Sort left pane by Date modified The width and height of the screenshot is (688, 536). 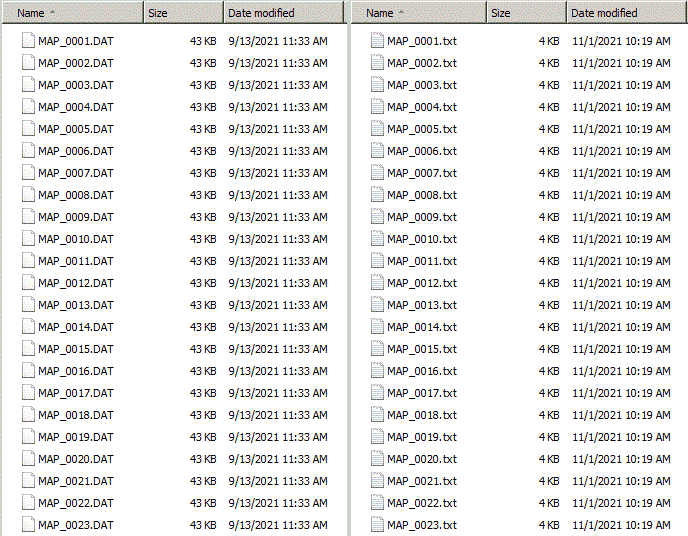(x=283, y=13)
